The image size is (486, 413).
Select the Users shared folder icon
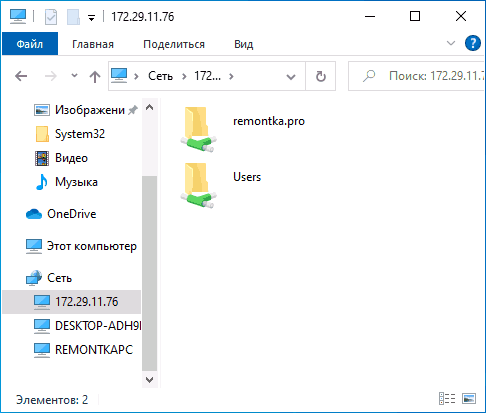198,185
